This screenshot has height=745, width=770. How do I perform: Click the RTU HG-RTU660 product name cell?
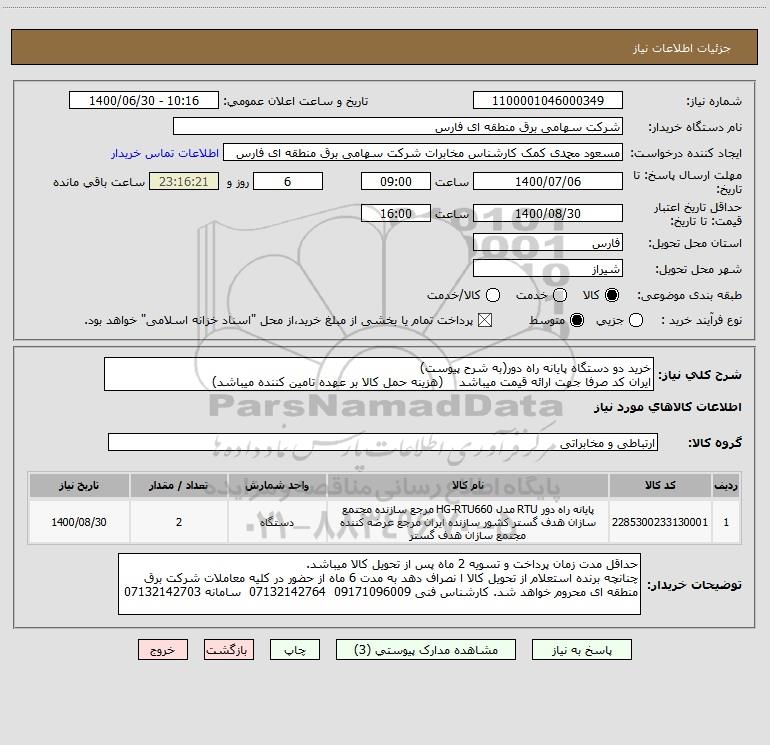[x=468, y=522]
